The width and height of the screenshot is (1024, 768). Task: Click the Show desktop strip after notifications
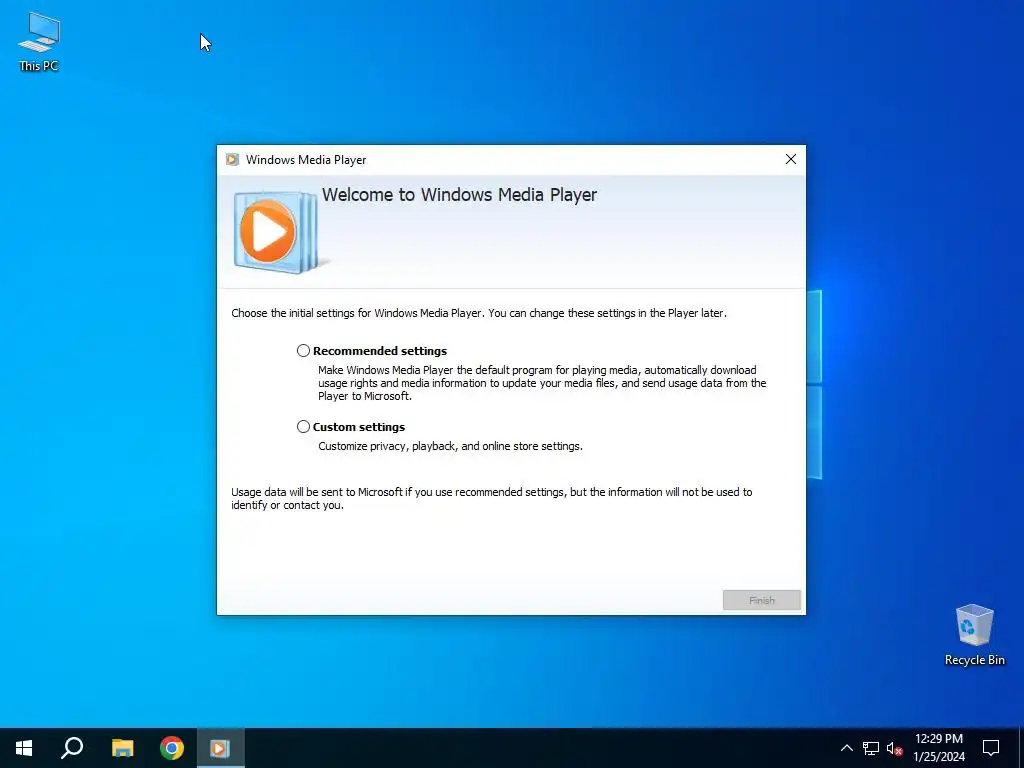(1021, 748)
